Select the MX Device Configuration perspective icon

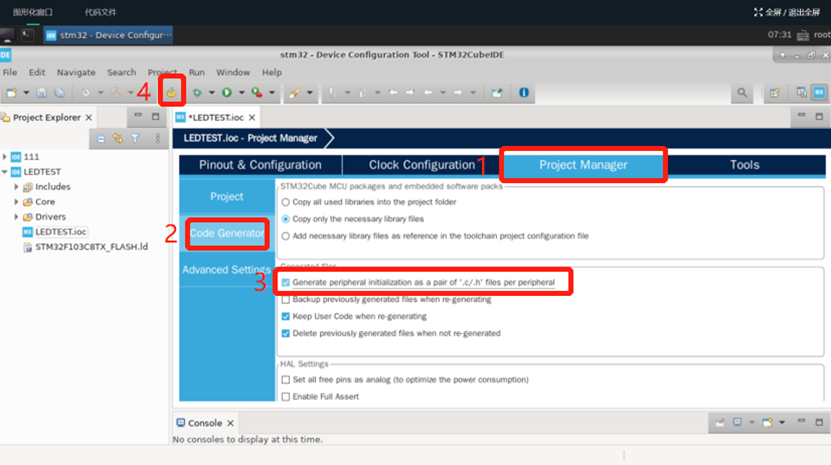pos(819,93)
